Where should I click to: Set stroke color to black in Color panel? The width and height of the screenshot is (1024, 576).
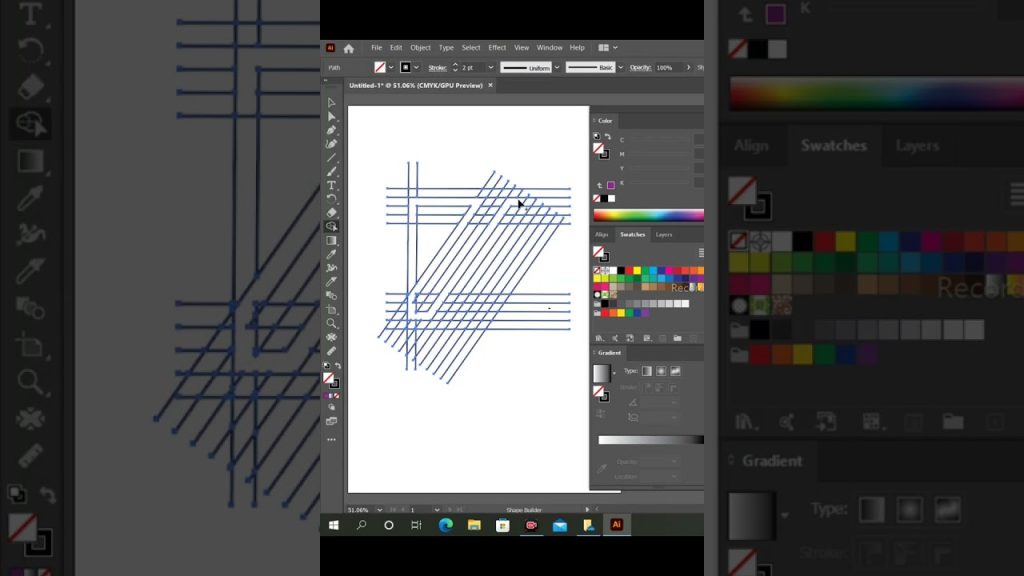click(x=604, y=196)
